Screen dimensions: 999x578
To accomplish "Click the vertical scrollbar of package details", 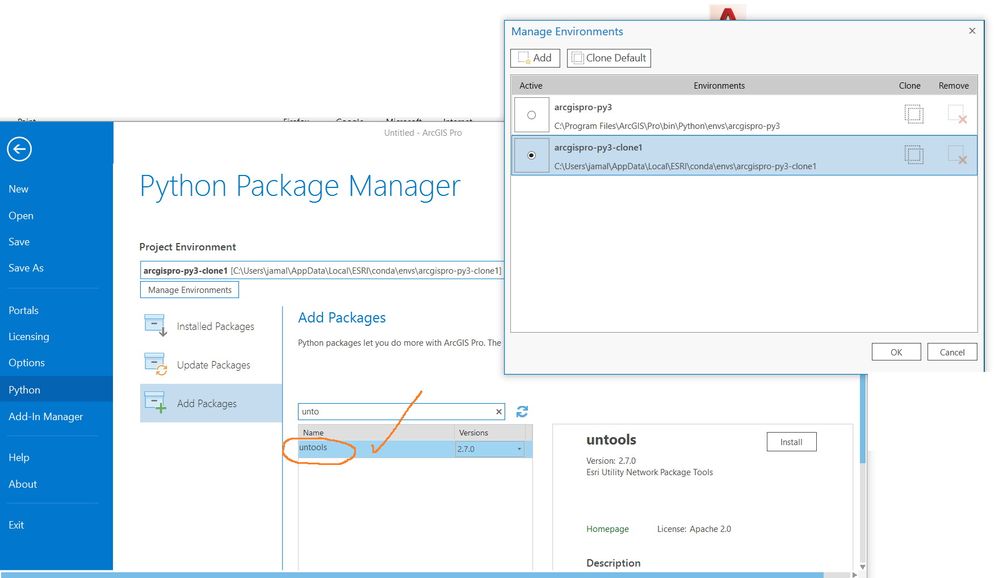I will (x=863, y=421).
